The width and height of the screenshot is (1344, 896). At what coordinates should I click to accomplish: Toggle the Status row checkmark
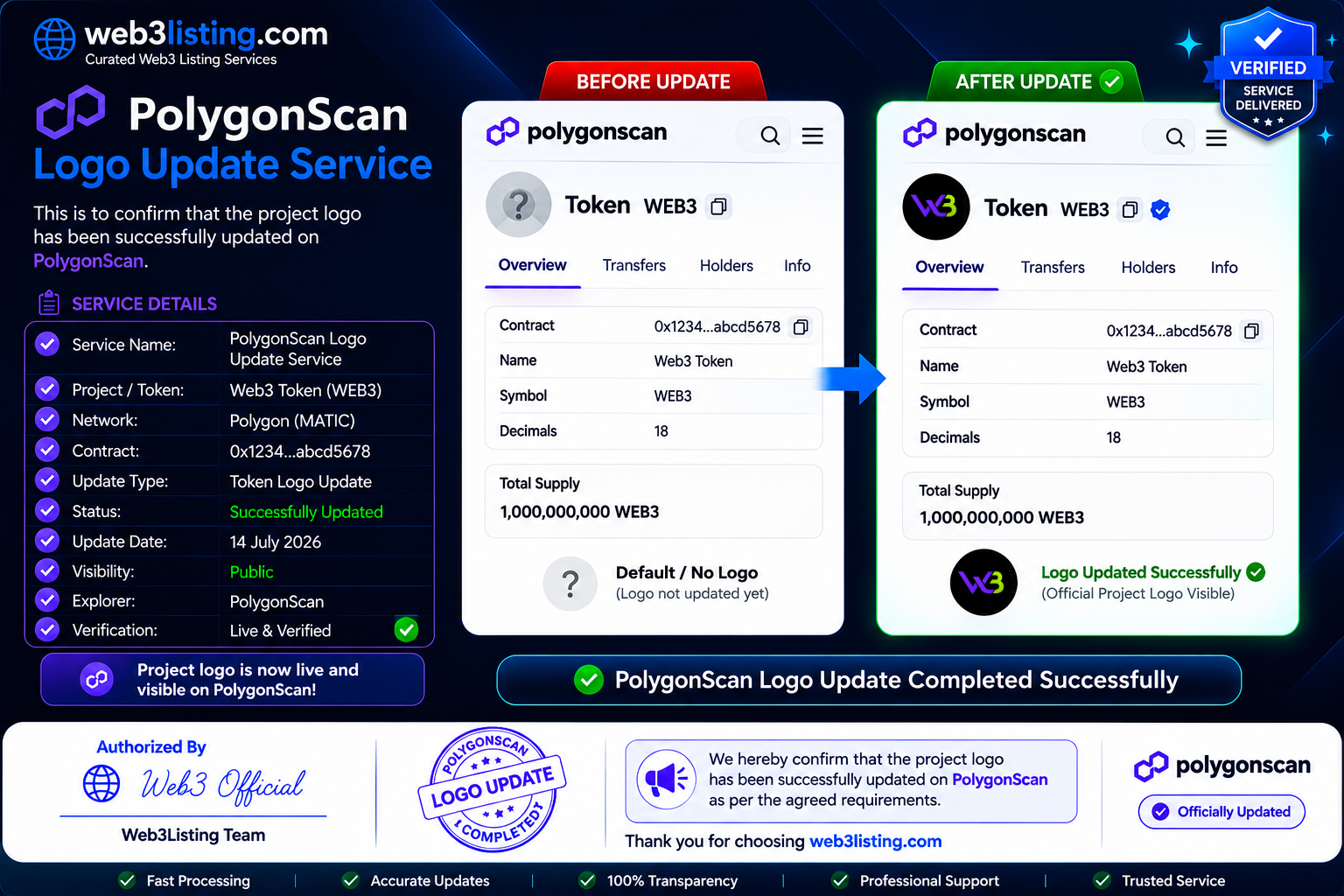click(x=47, y=510)
